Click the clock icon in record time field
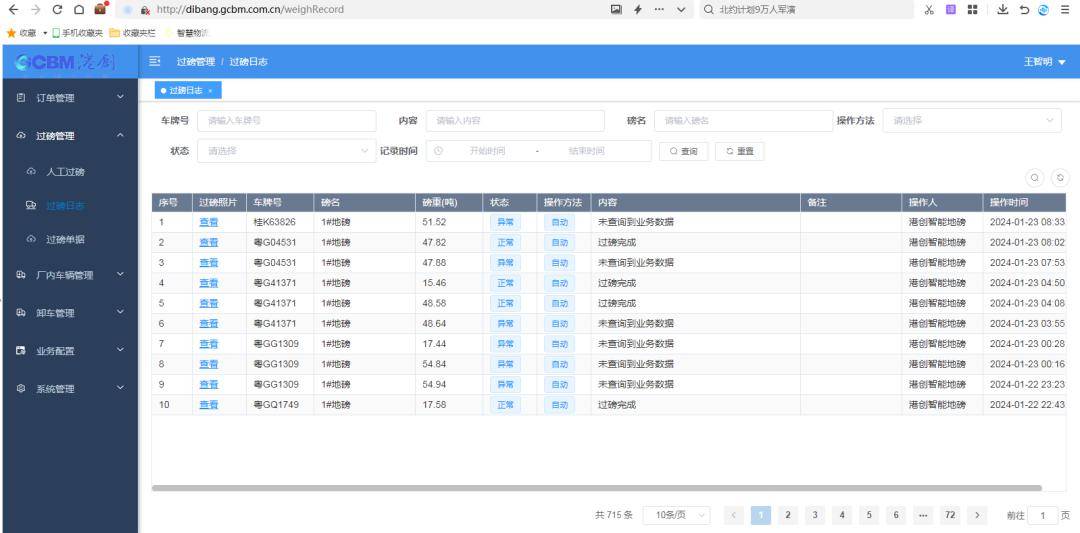This screenshot has height=533, width=1080. [438, 151]
